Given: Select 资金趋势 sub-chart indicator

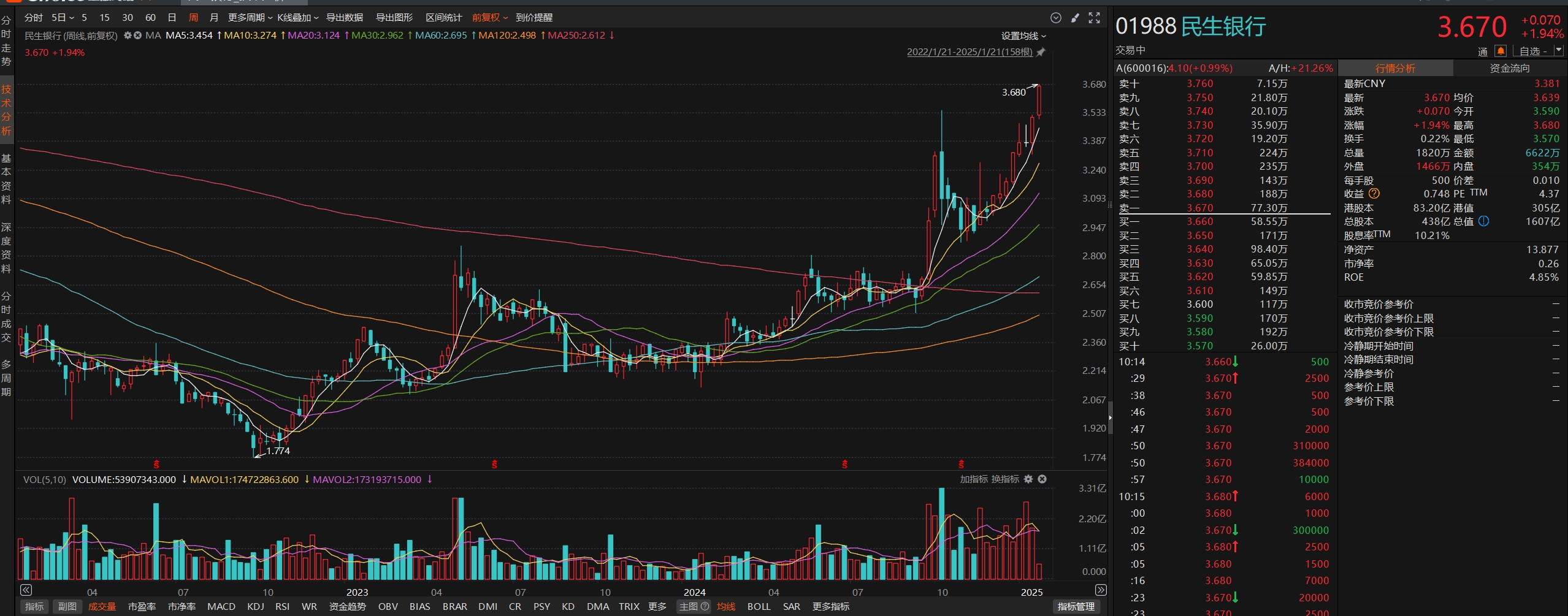Looking at the screenshot, I should (348, 606).
